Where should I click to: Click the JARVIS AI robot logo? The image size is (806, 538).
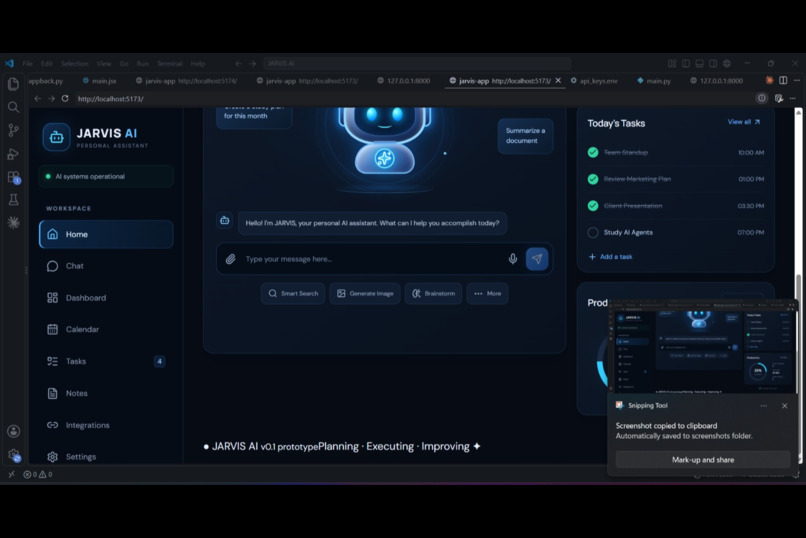tap(56, 137)
